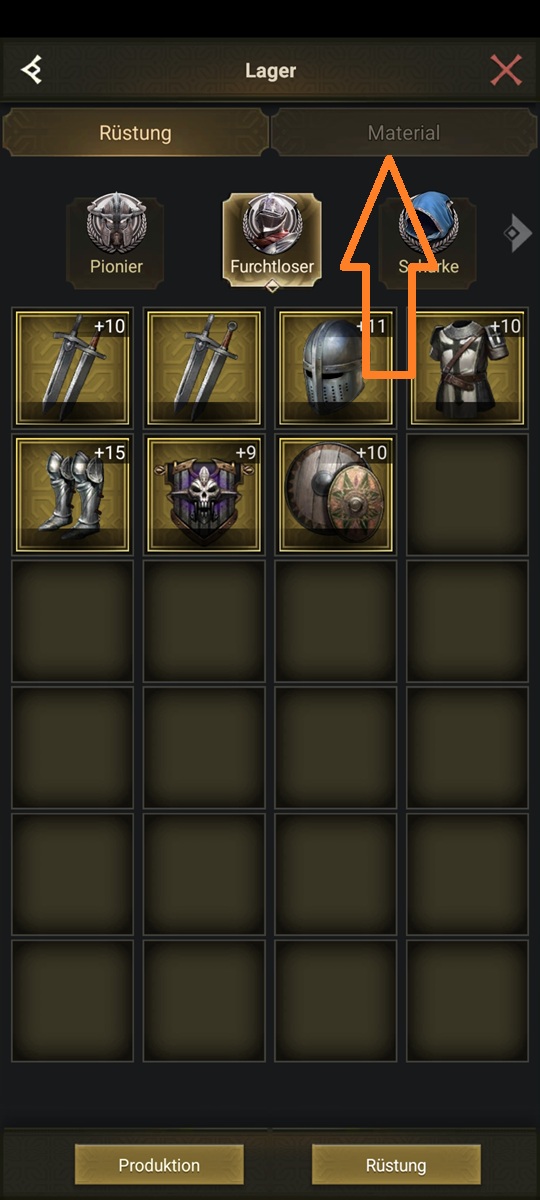This screenshot has height=1200, width=540.
Task: Close the Lager window
Action: point(506,70)
